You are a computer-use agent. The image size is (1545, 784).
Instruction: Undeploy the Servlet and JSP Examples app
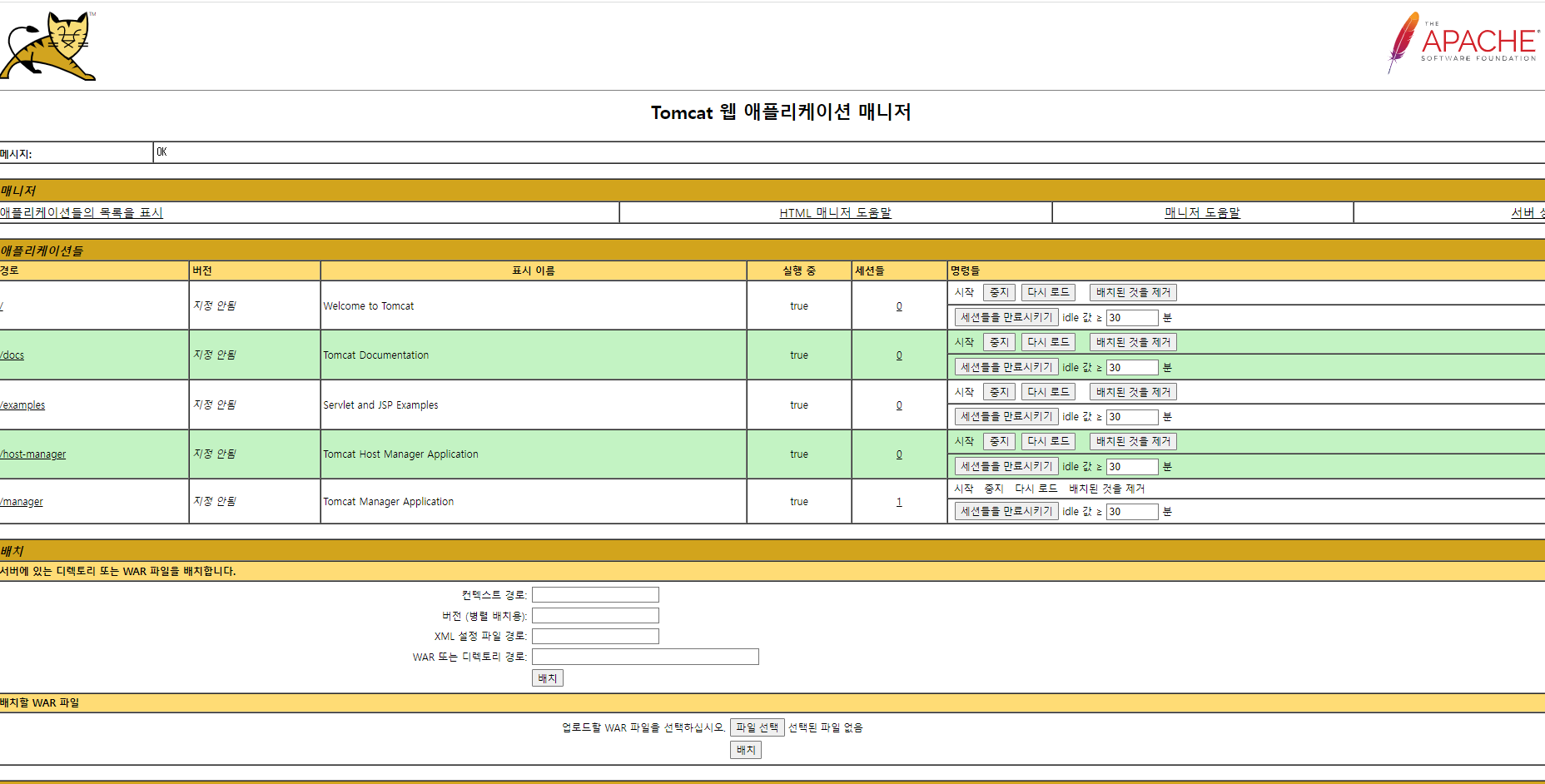click(1133, 392)
